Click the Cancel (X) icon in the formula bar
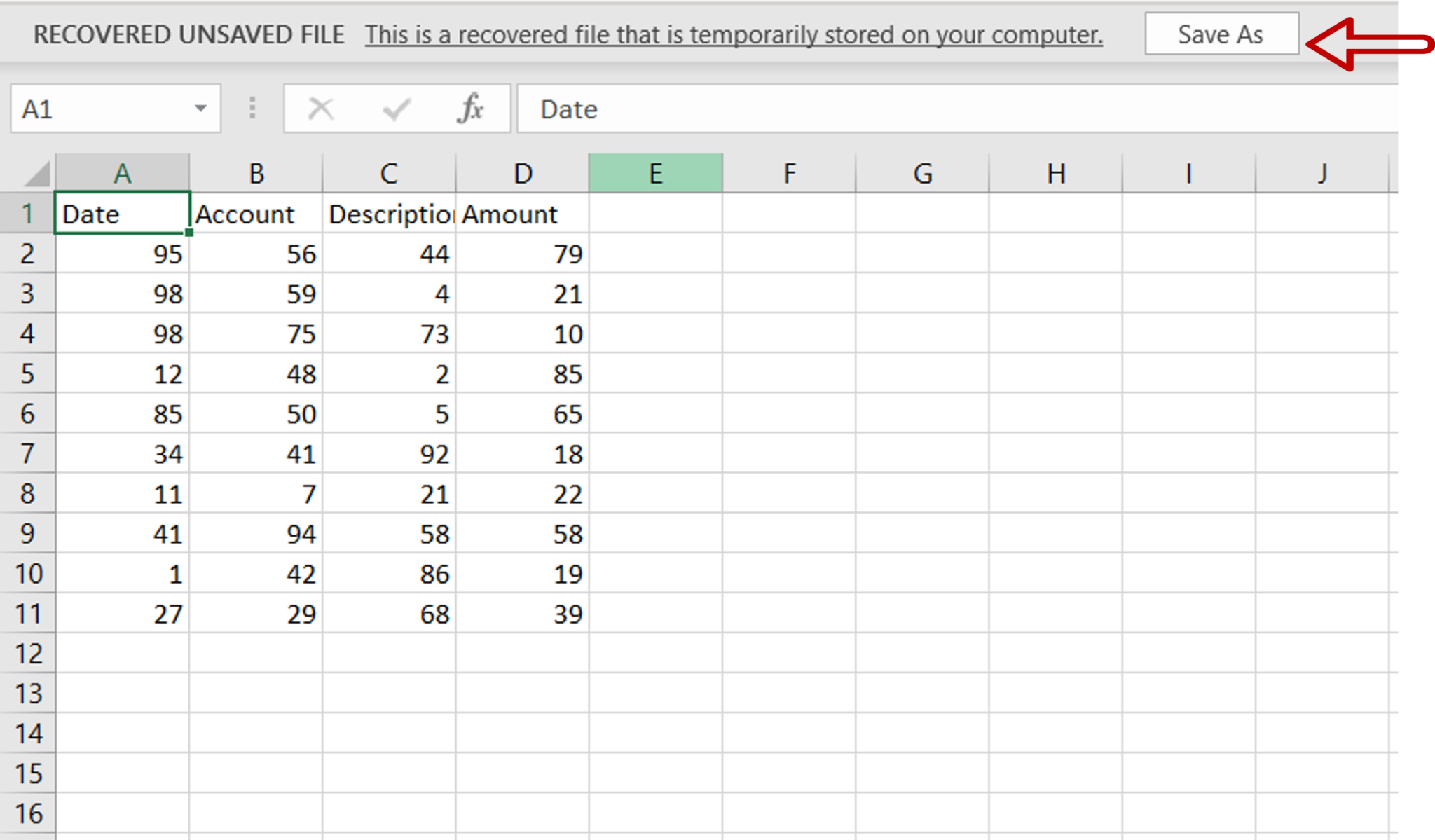 point(321,108)
